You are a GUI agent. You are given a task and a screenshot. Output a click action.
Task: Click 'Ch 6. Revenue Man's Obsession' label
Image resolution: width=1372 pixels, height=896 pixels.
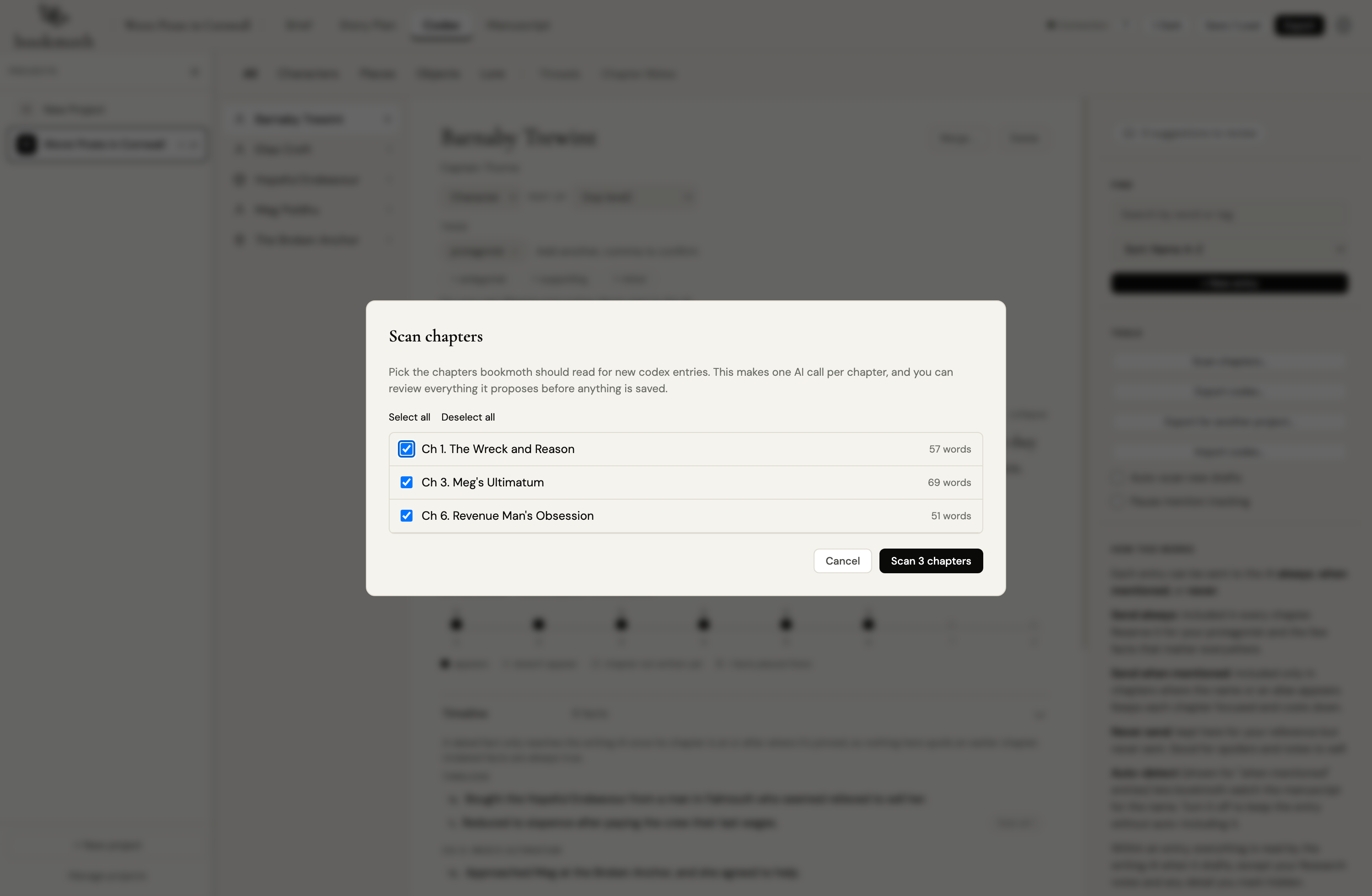[x=507, y=516]
